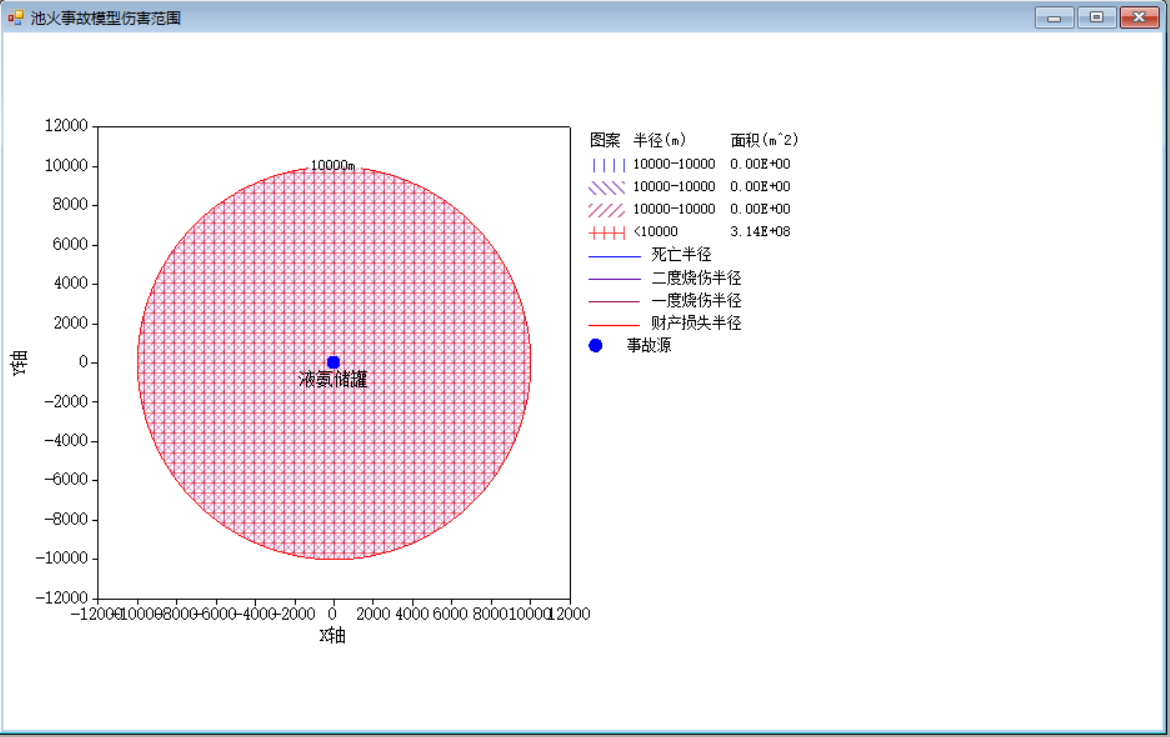Click 10000-10000 in the purple hatch row
Screen dimensions: 1170x737
coord(675,186)
